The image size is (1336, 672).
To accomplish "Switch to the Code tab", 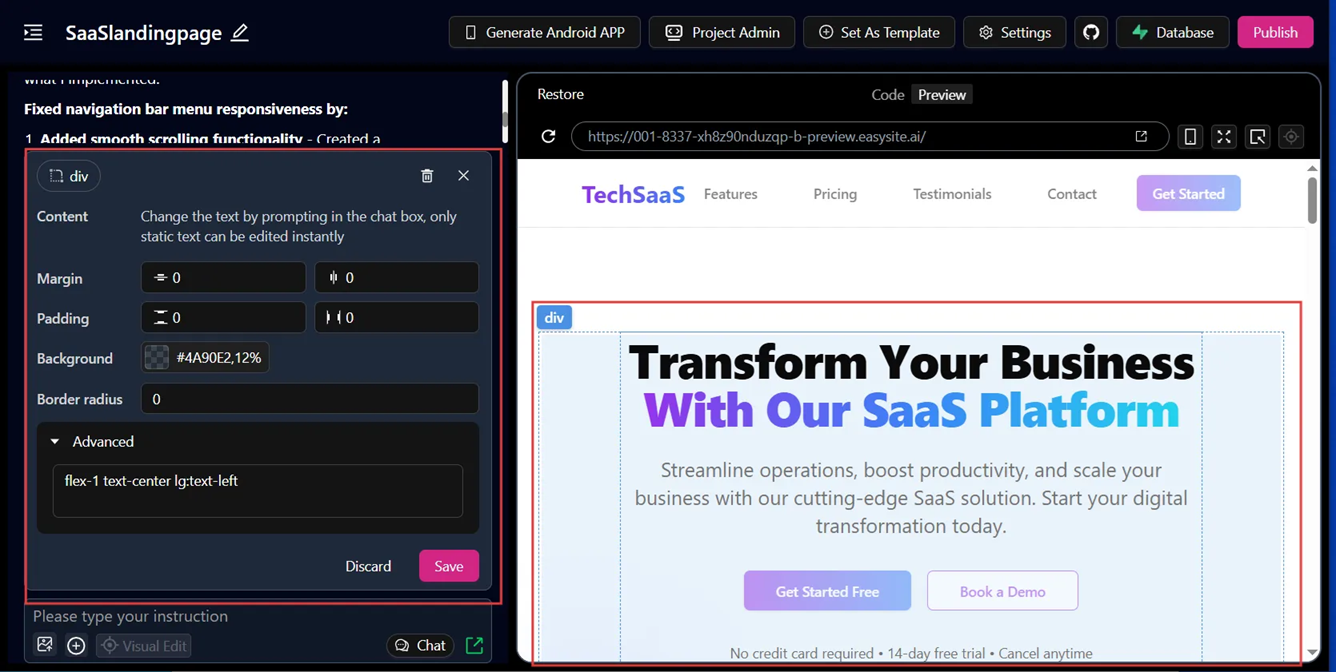I will pyautogui.click(x=887, y=94).
